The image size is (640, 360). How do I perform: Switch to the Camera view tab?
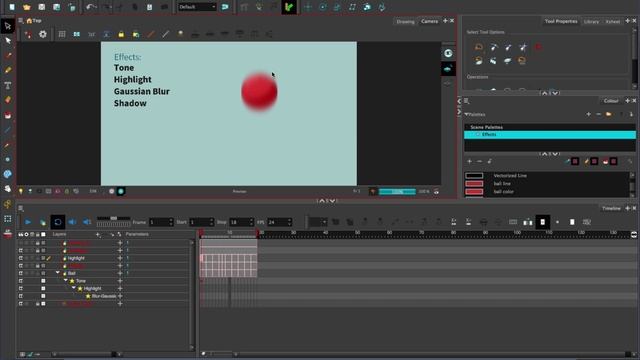tap(429, 21)
